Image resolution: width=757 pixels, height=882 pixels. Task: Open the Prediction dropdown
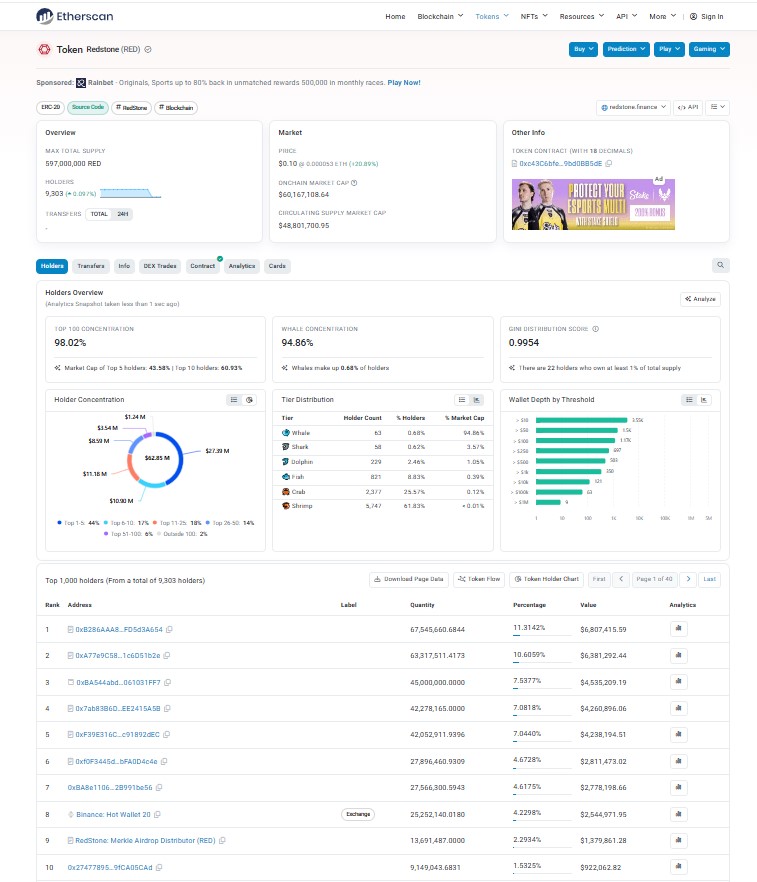click(626, 50)
